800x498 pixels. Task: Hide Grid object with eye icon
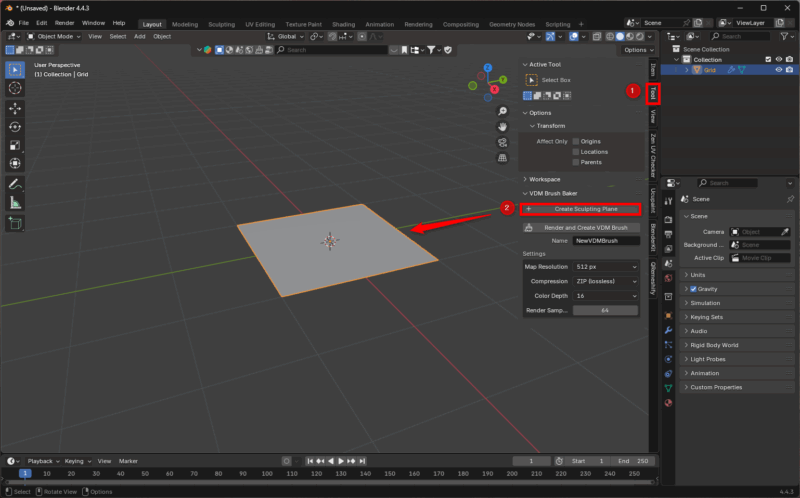[779, 70]
